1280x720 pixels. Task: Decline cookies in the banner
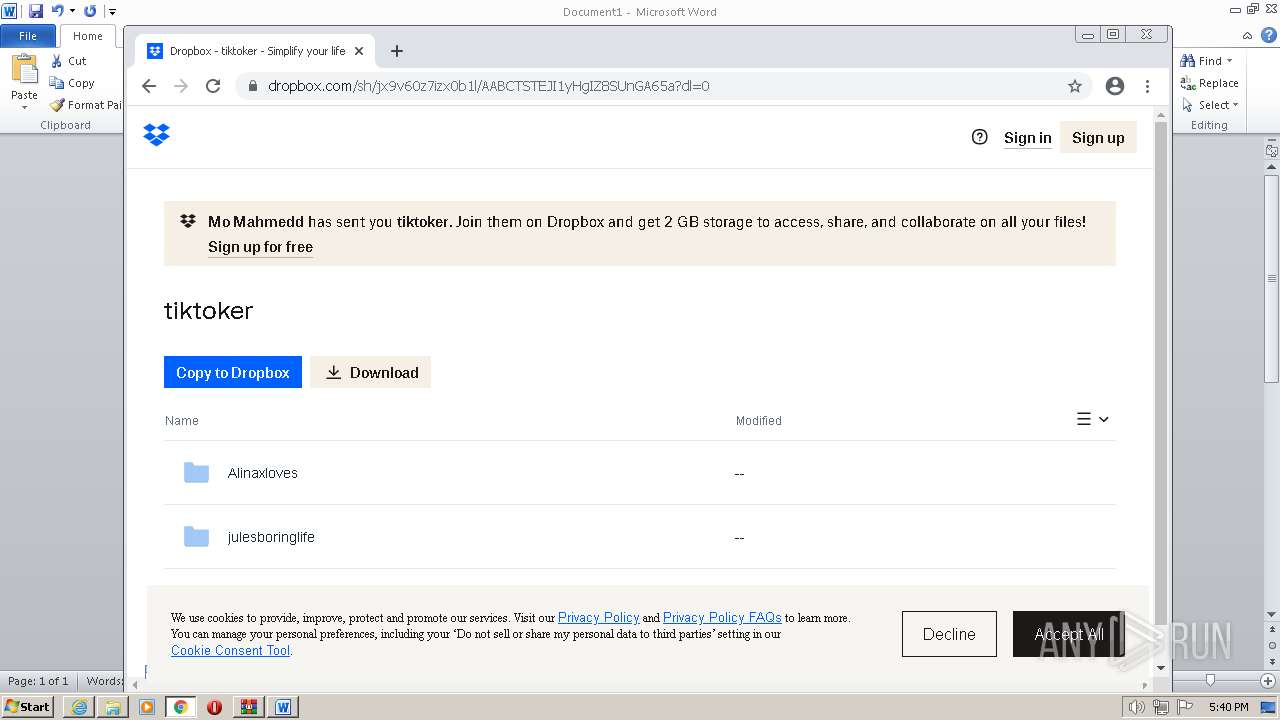pyautogui.click(x=949, y=634)
